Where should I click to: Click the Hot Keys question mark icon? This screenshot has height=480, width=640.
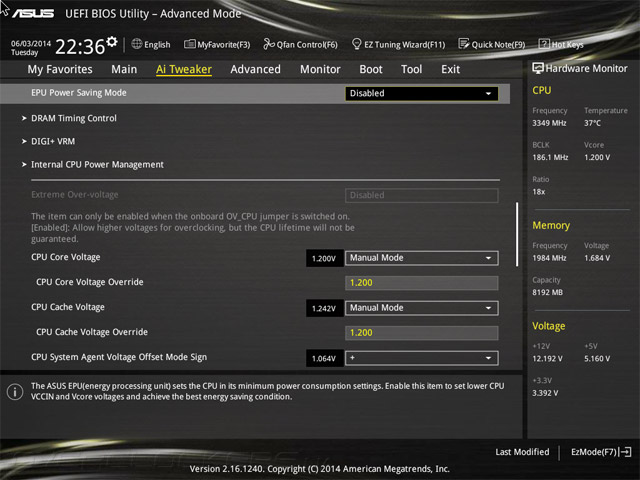click(x=544, y=44)
